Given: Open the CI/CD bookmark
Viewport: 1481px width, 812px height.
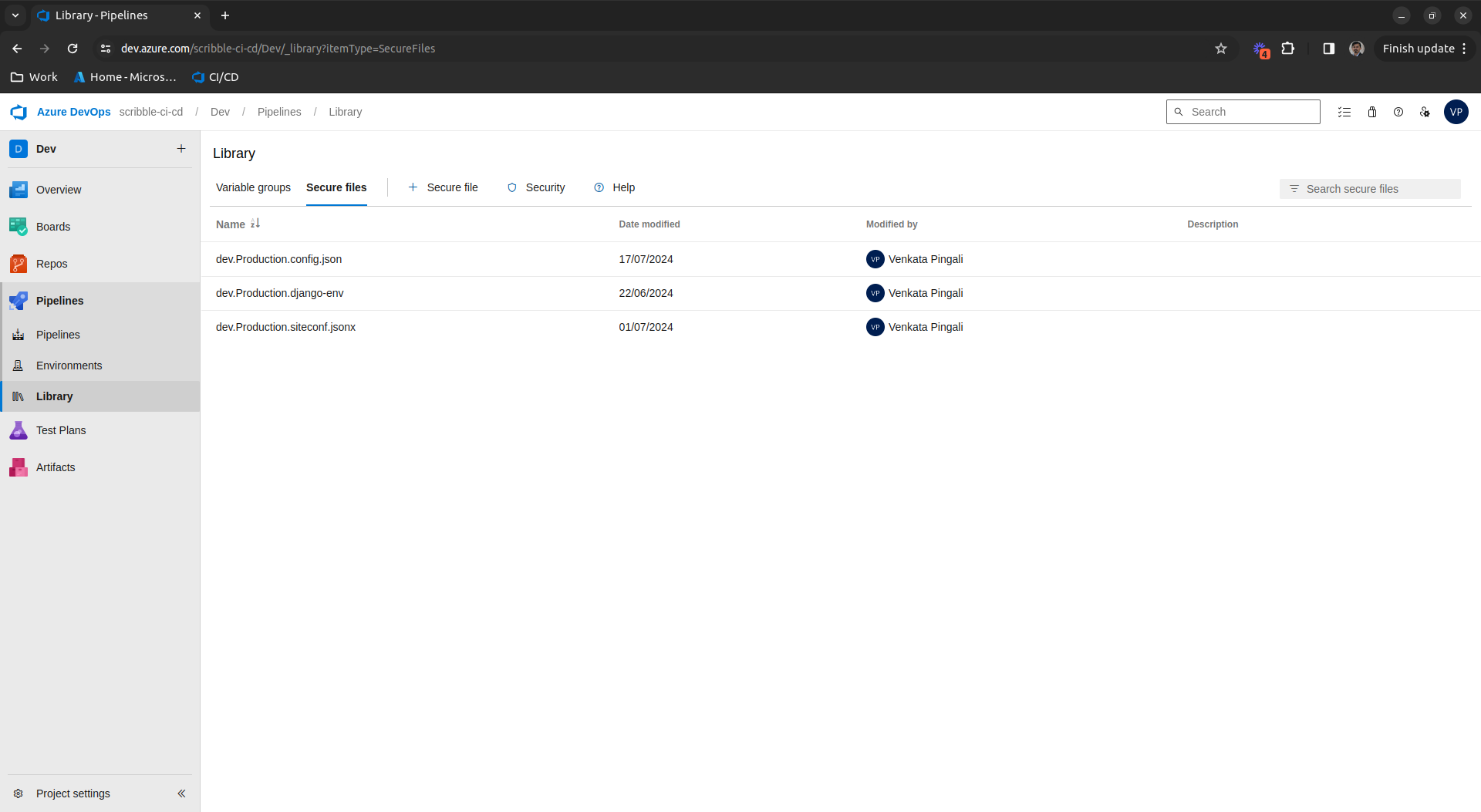Looking at the screenshot, I should 215,77.
